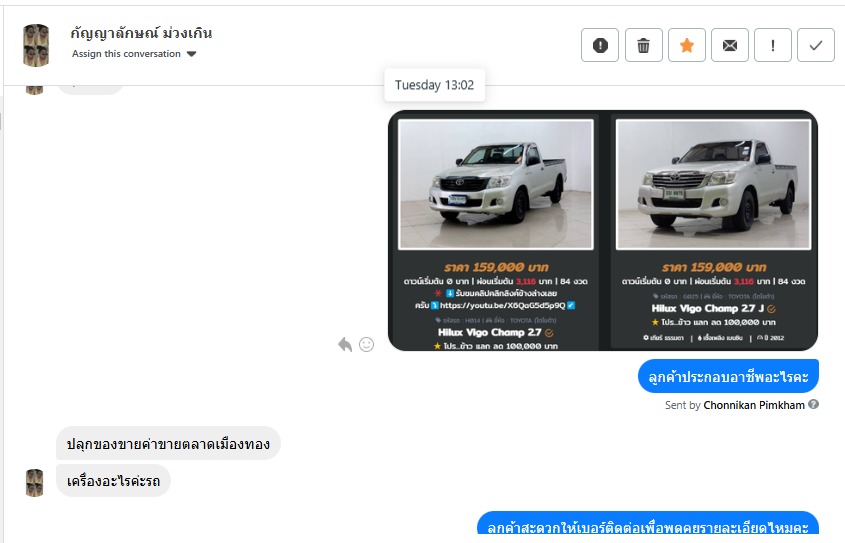Image resolution: width=845 pixels, height=543 pixels.
Task: Reply to the car listing using arrow icon
Action: coord(345,344)
